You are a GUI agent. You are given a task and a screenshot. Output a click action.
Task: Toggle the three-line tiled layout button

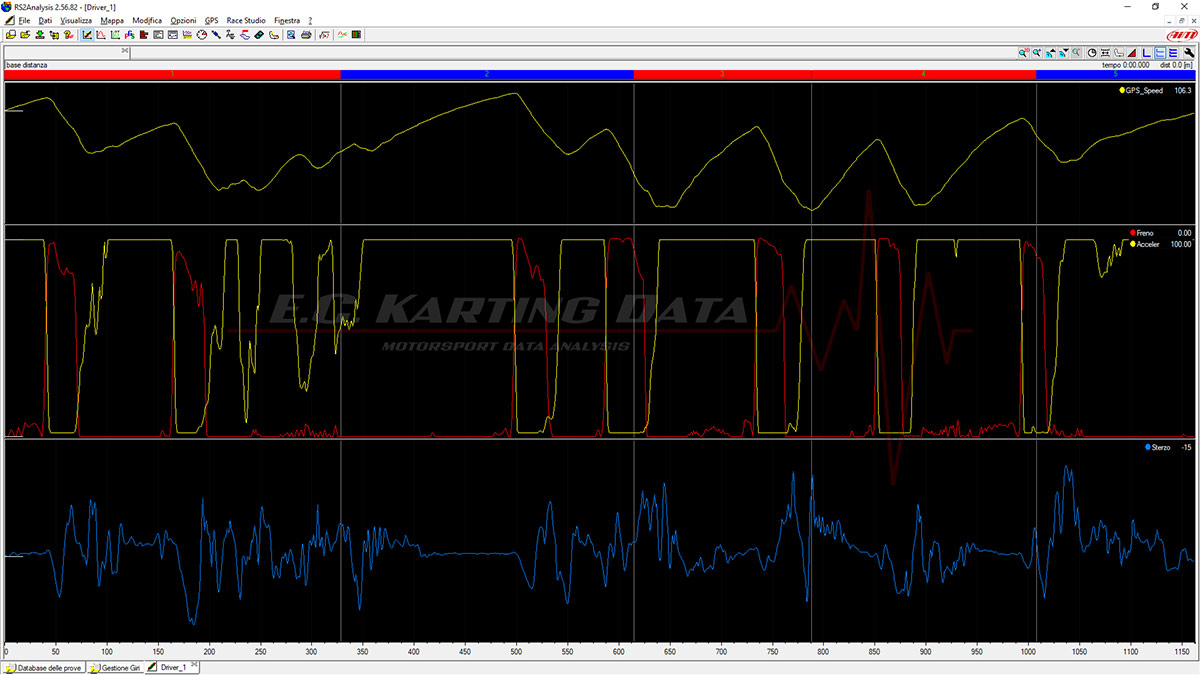[1173, 52]
